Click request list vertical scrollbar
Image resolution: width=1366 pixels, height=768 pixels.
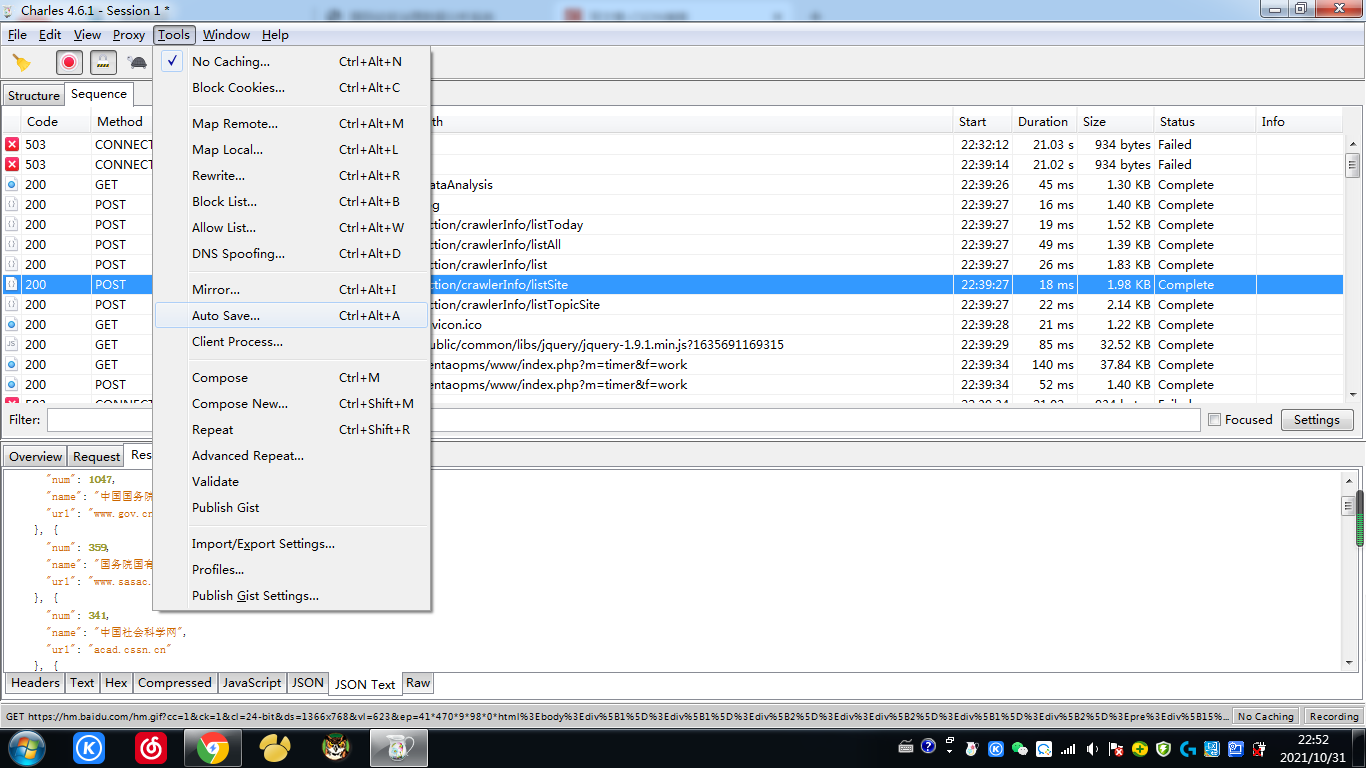(1352, 267)
